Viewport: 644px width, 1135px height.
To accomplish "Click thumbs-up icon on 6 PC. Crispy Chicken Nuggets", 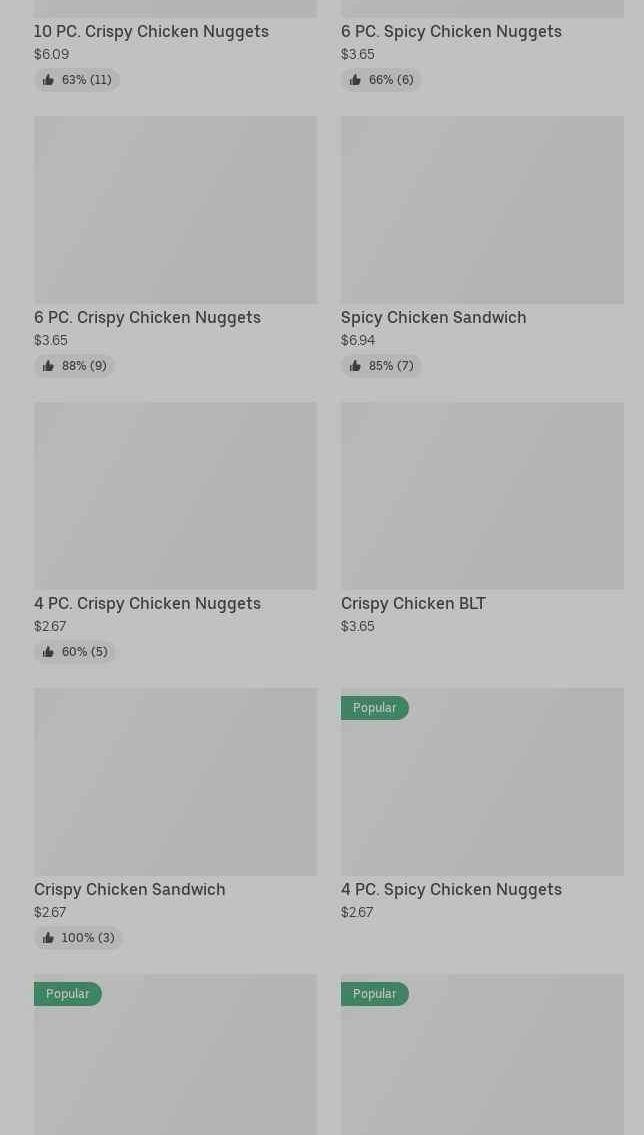I will pos(48,366).
